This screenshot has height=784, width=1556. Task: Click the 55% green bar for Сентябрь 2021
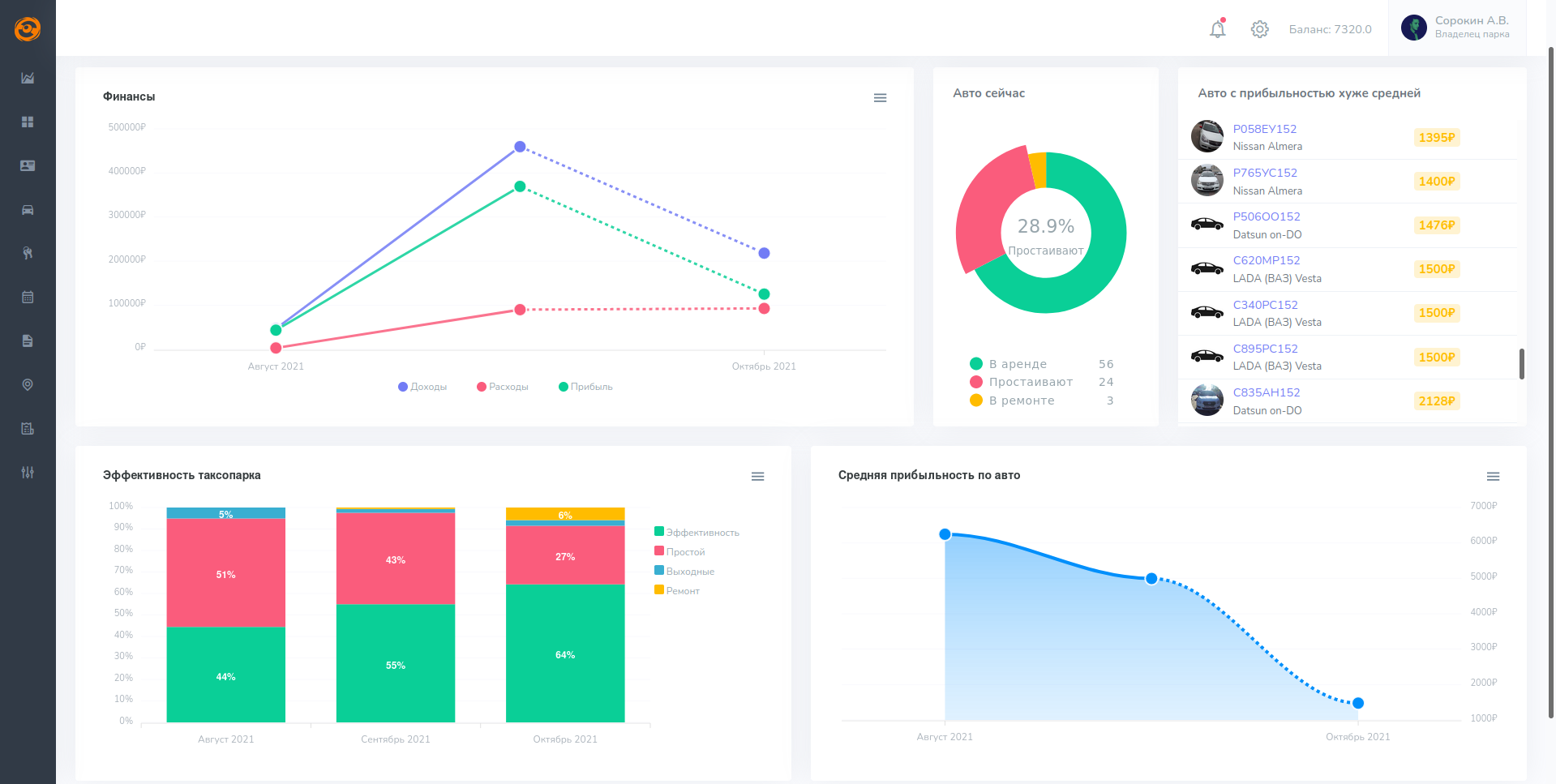tap(396, 663)
